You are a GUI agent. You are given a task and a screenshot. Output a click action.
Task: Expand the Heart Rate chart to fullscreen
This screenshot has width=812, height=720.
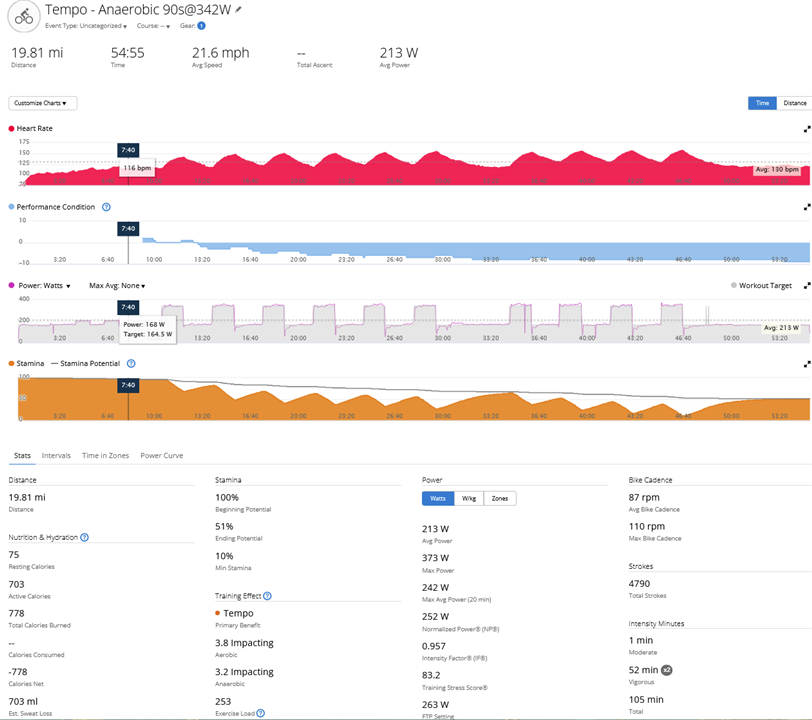[x=806, y=128]
